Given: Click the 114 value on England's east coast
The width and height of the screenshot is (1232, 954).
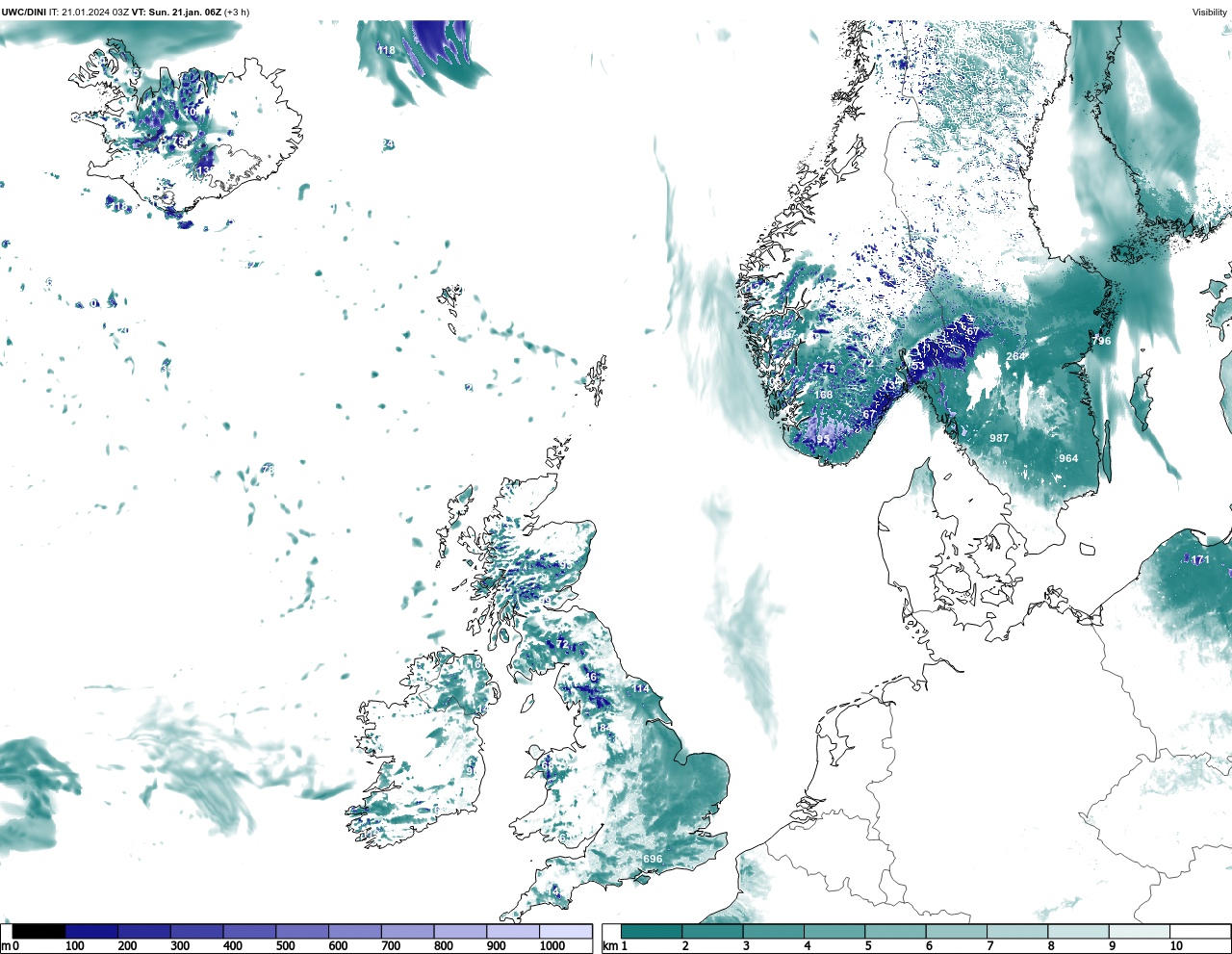Looking at the screenshot, I should coord(640,688).
